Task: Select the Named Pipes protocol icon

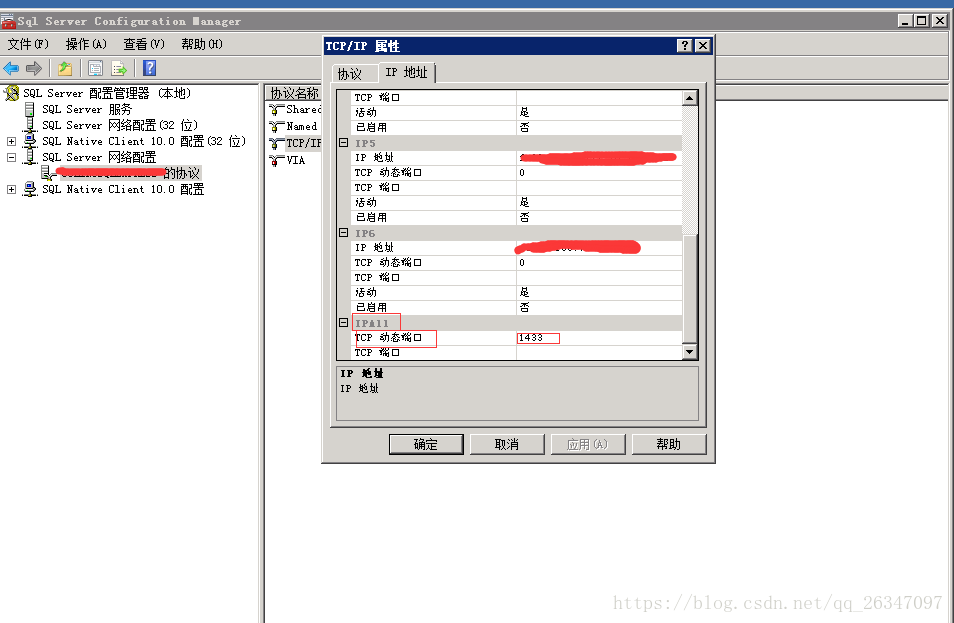Action: pos(277,127)
